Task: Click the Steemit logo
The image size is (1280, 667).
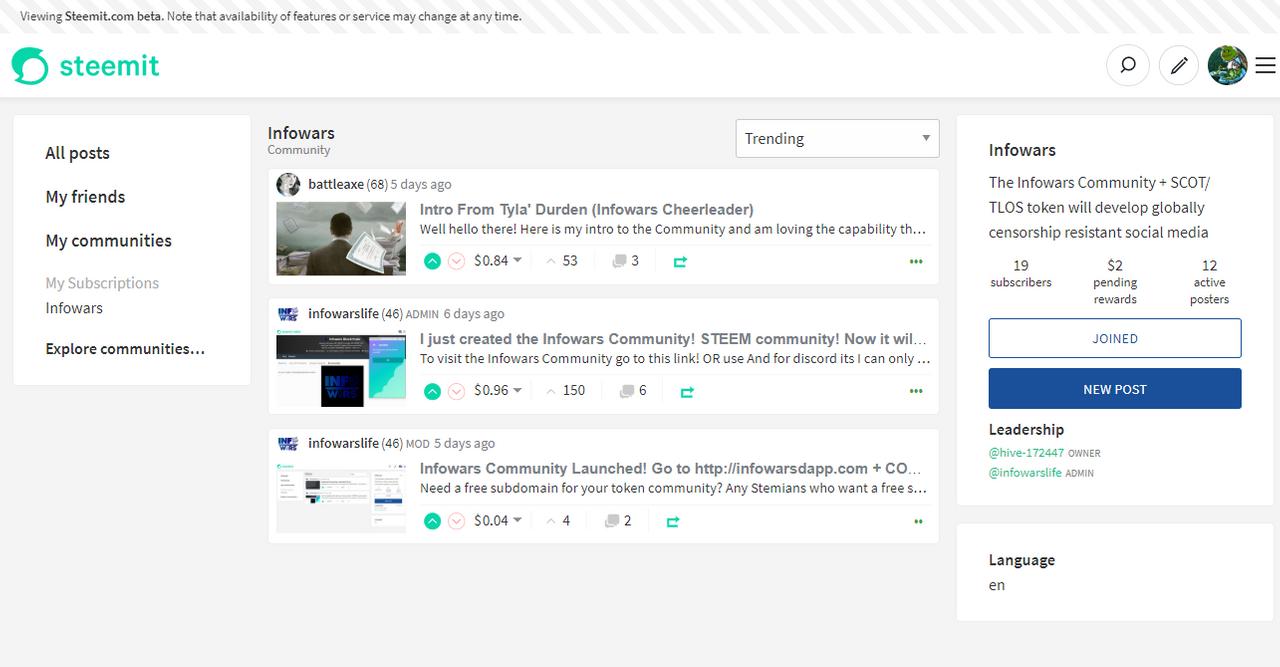Action: pos(86,66)
